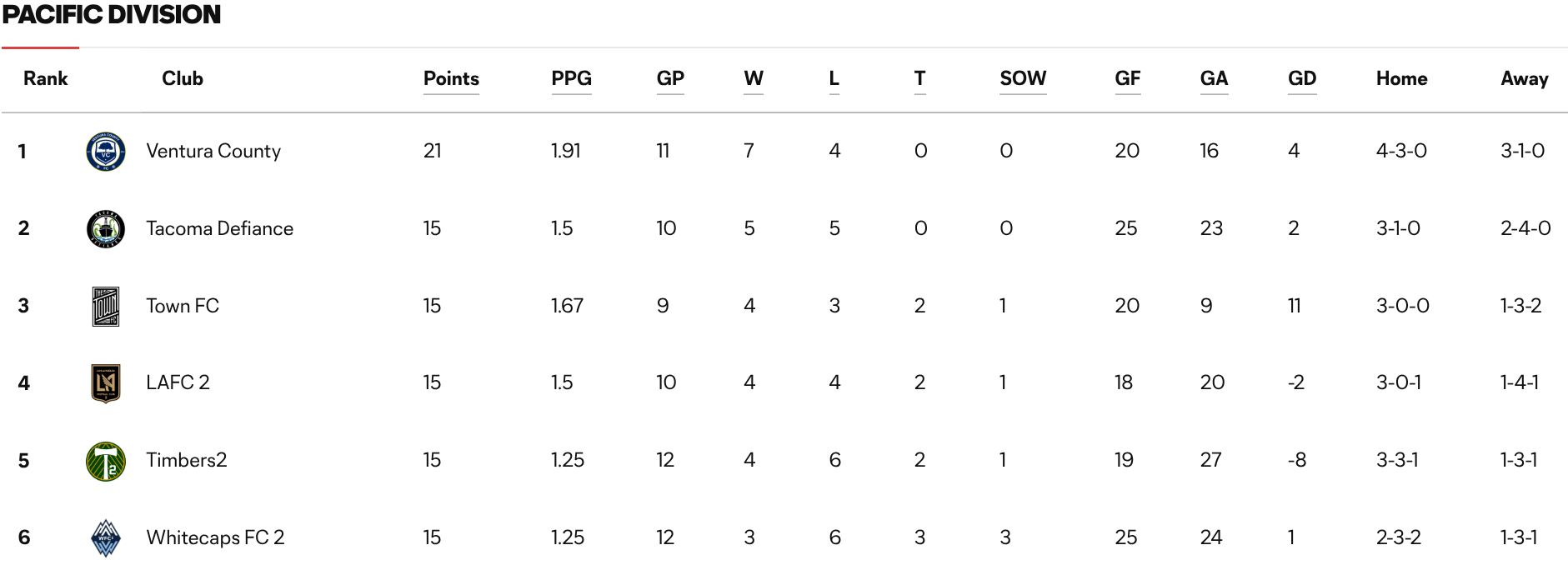Open Tacoma Defiance team name link
This screenshot has height=570, width=1568.
[x=219, y=228]
